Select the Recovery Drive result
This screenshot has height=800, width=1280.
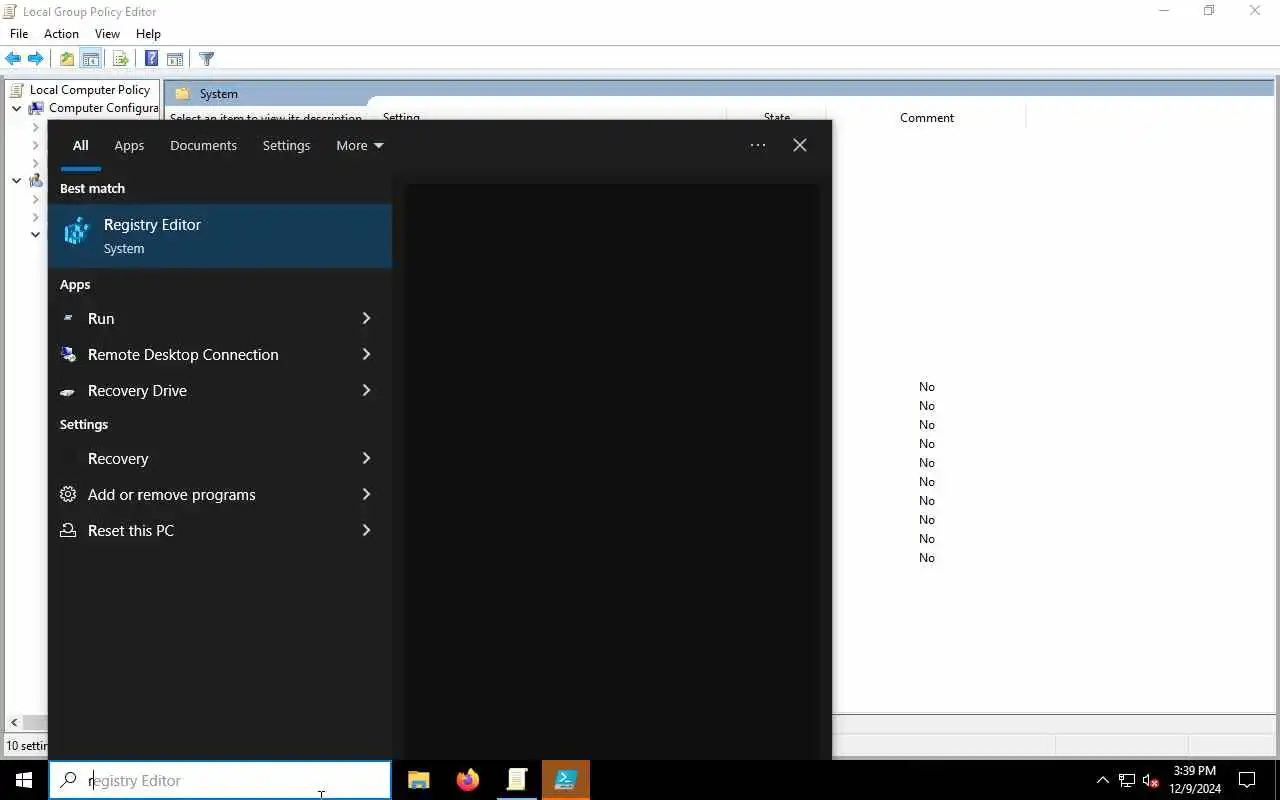point(200,390)
